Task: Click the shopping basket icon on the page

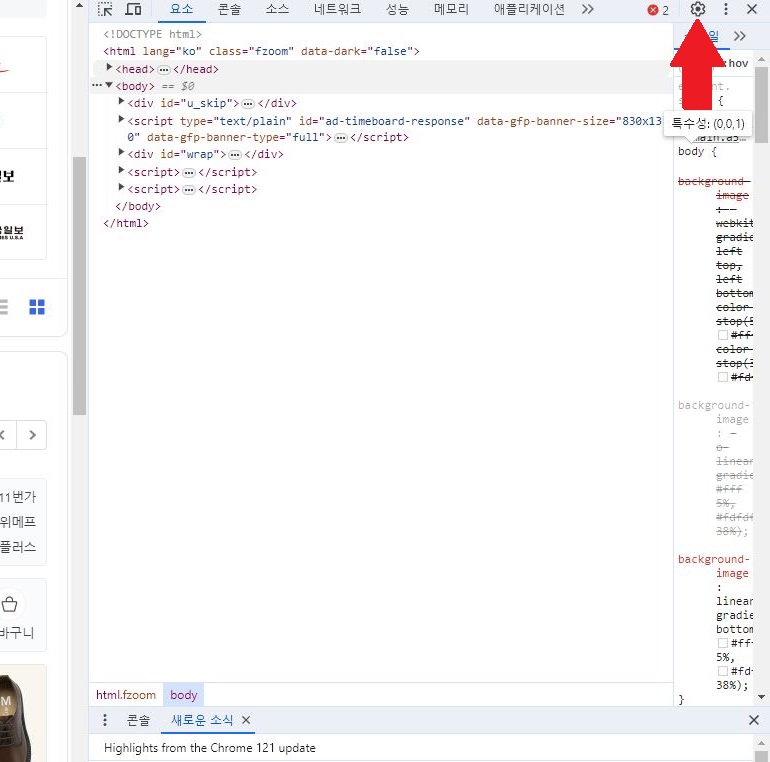Action: click(x=10, y=604)
